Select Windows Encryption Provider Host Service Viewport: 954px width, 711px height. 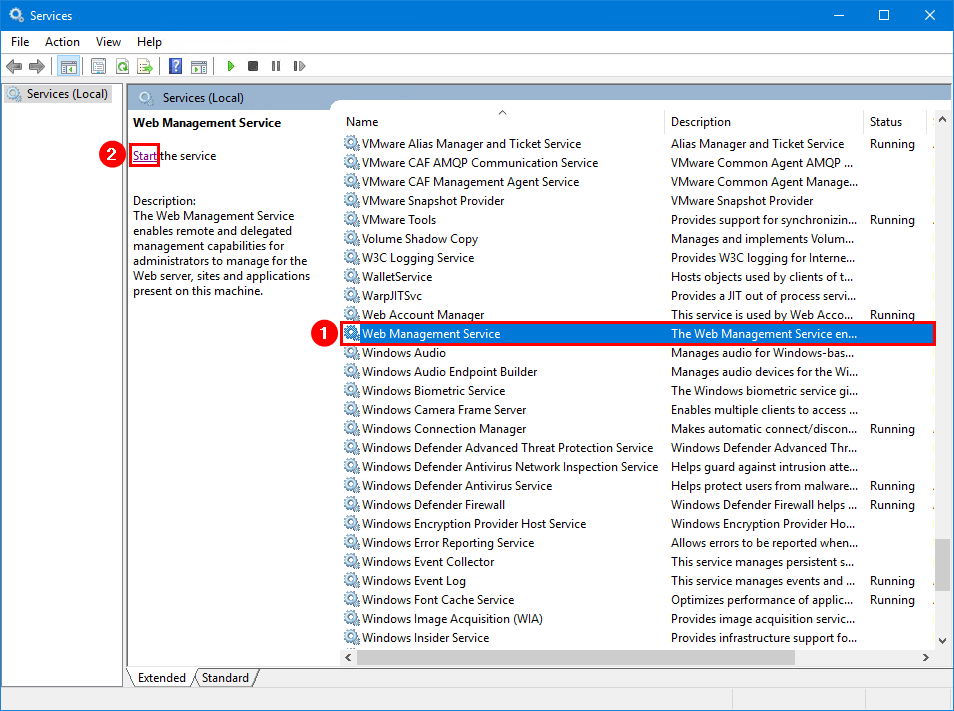pos(474,523)
